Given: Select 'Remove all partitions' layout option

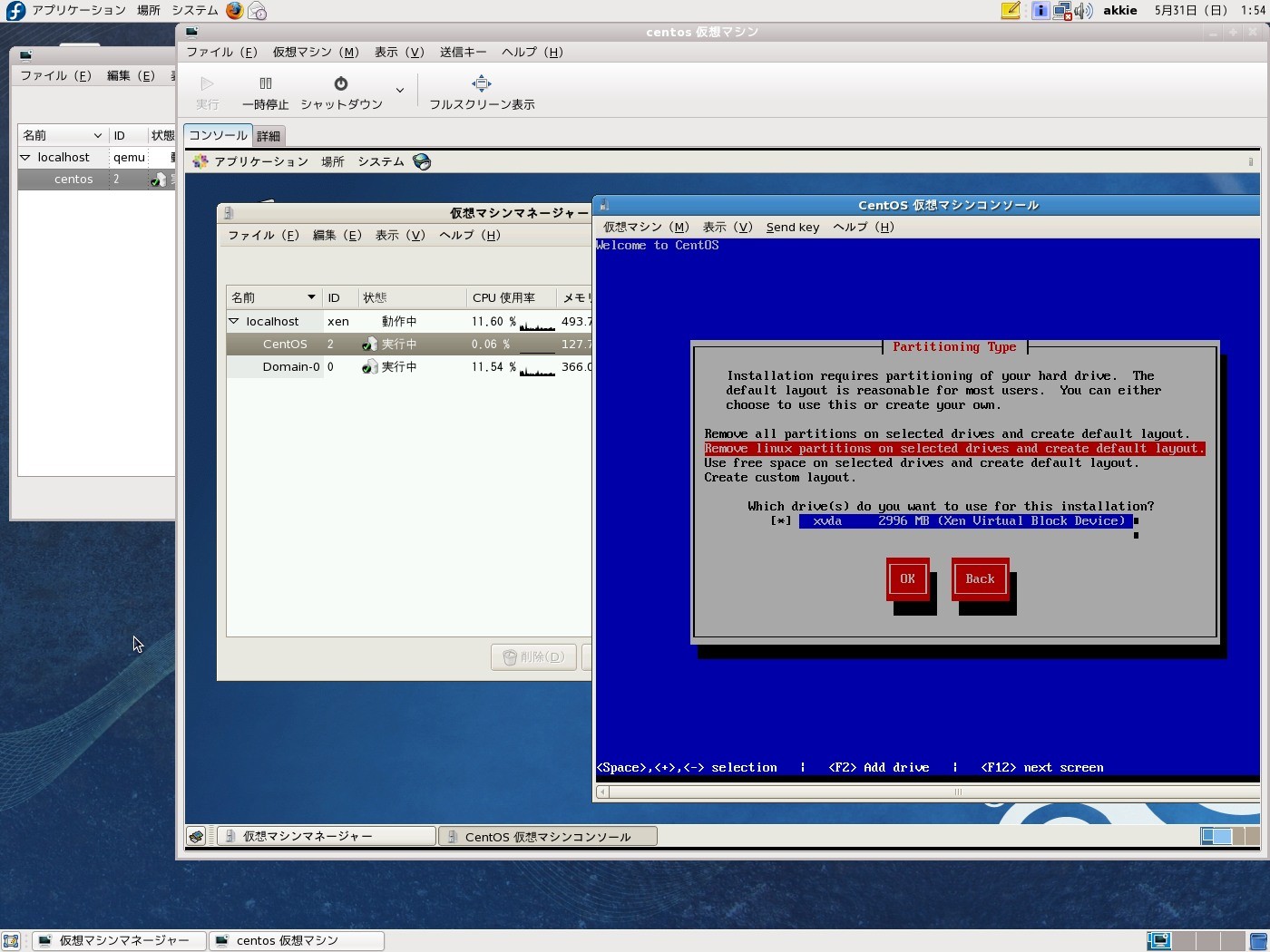Looking at the screenshot, I should pos(947,434).
